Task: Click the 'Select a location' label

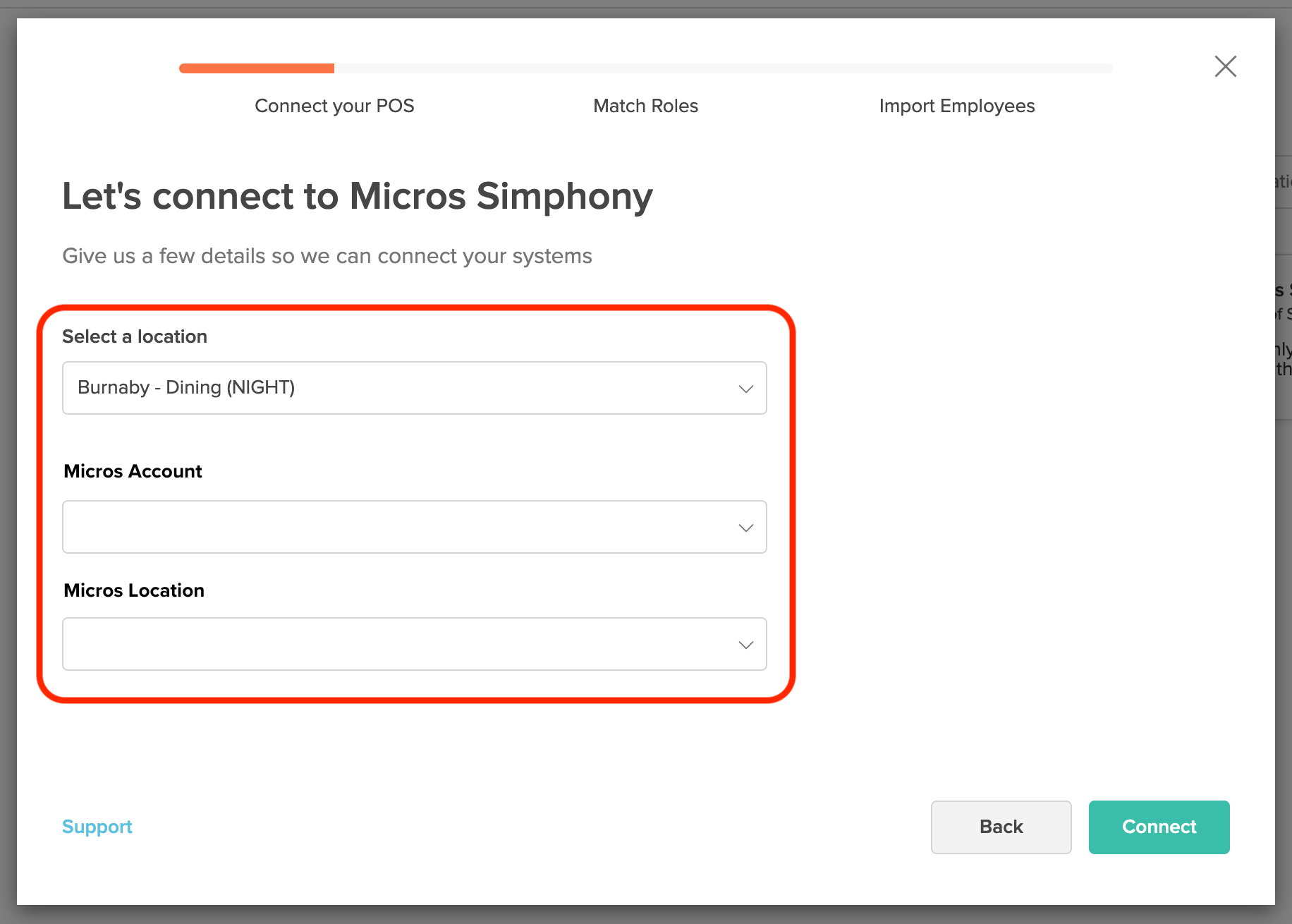Action: coord(135,336)
